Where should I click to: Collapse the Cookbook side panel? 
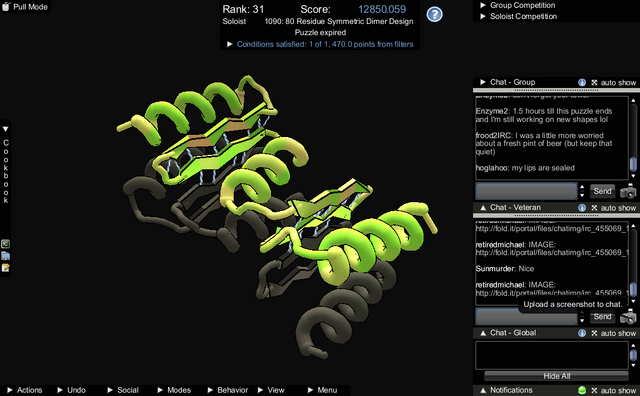[5, 129]
